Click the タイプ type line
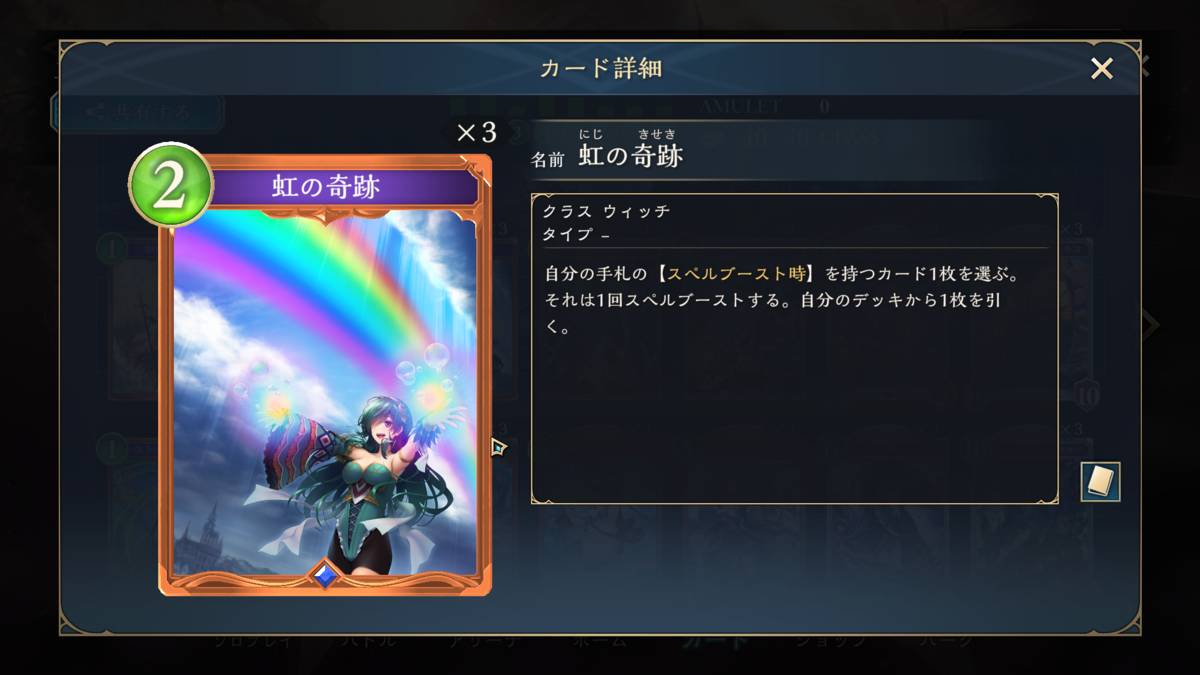1200x675 pixels. (576, 235)
